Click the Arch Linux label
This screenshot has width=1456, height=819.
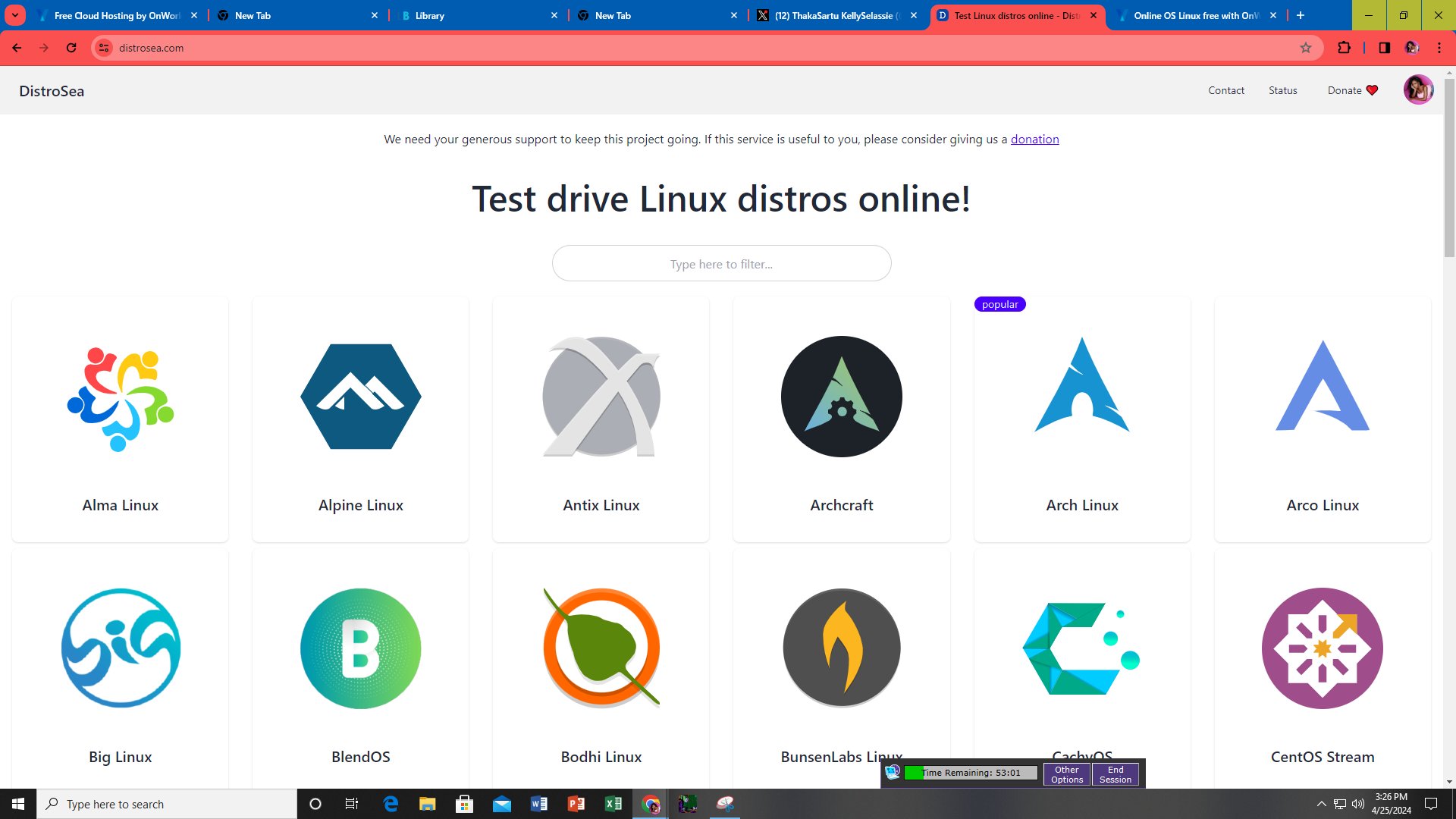[x=1082, y=505]
